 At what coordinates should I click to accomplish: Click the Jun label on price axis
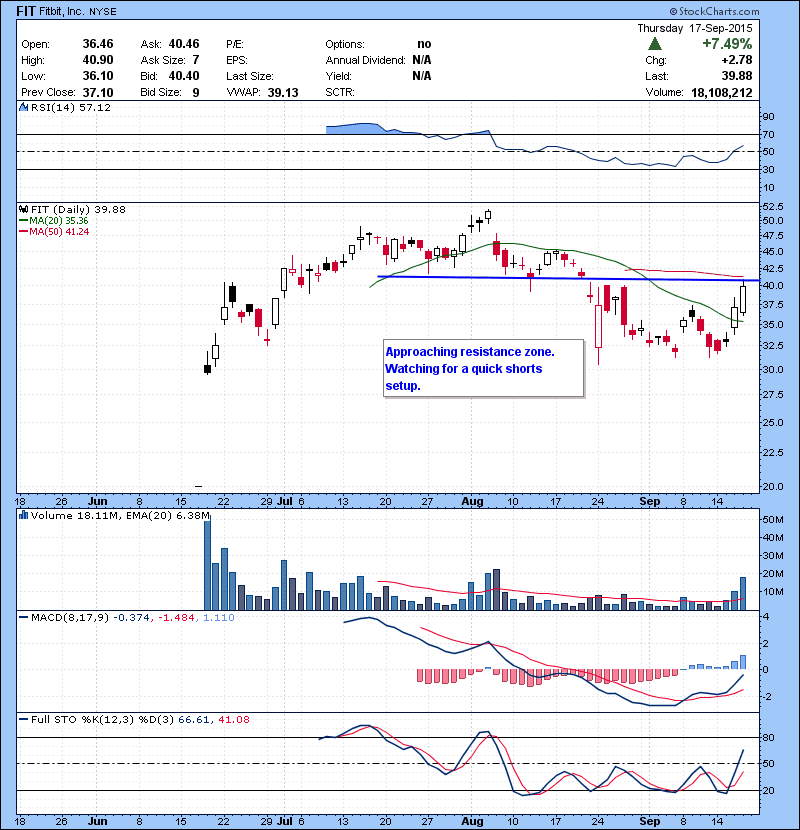(x=97, y=501)
